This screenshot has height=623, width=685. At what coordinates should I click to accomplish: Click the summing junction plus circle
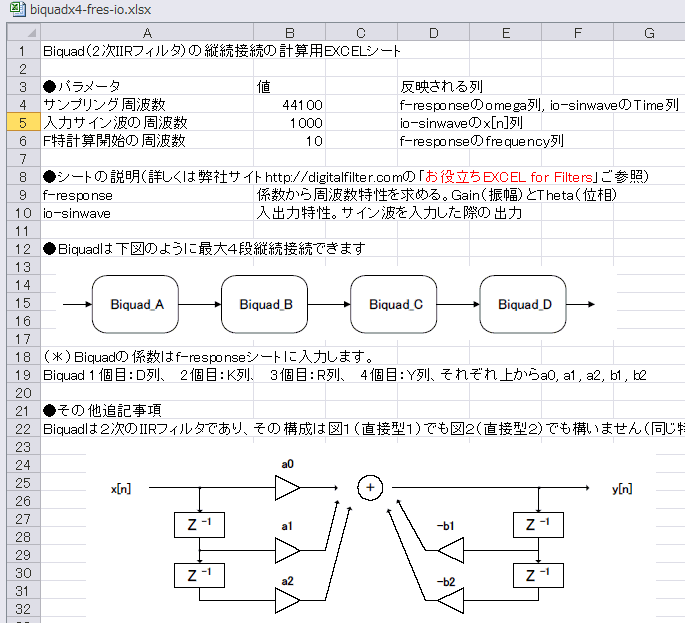tap(370, 488)
